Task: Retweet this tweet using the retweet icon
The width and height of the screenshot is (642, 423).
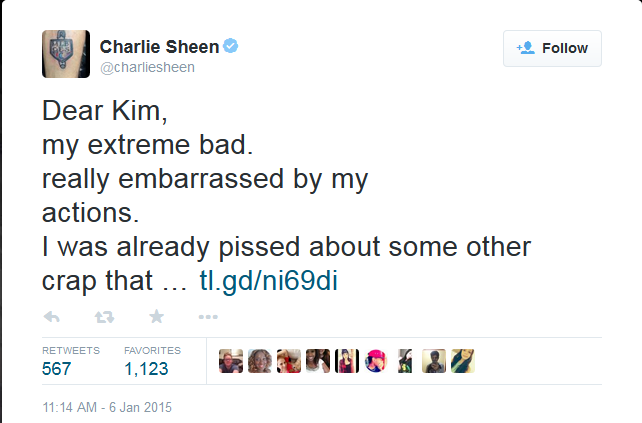Action: click(104, 317)
